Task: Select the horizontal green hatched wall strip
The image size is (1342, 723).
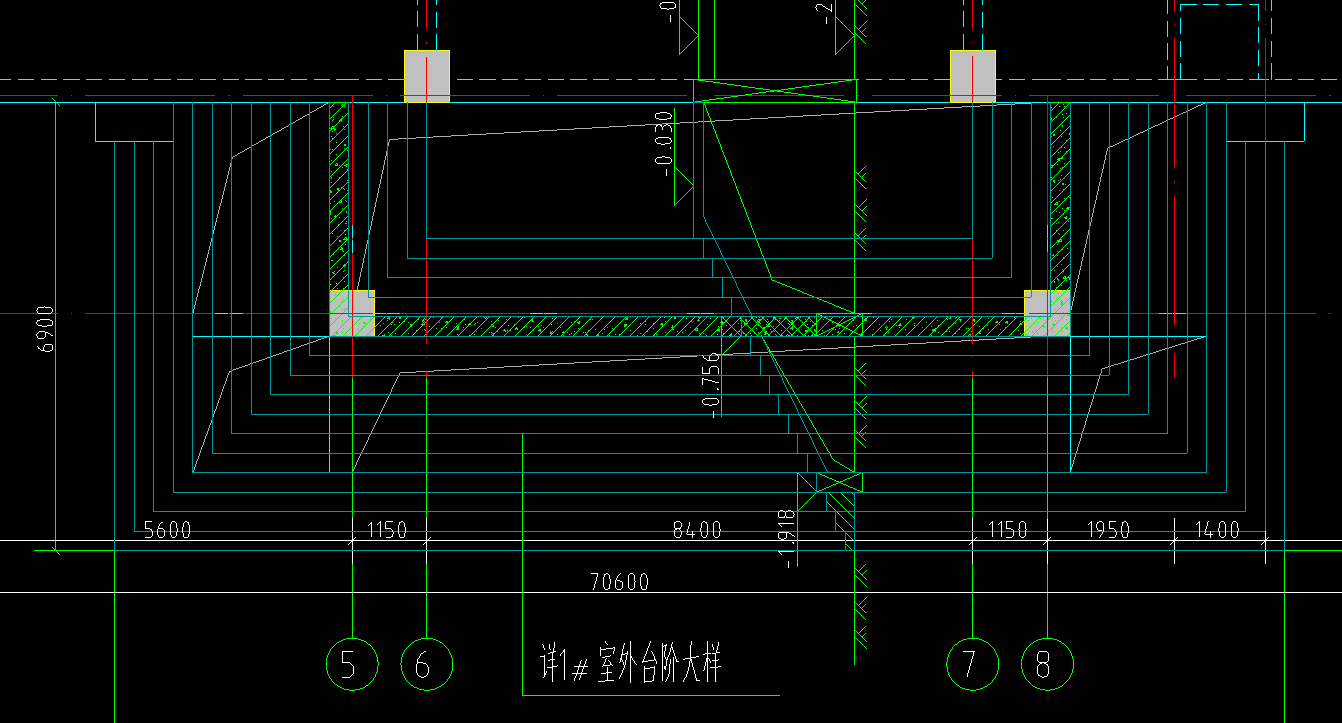Action: (700, 326)
